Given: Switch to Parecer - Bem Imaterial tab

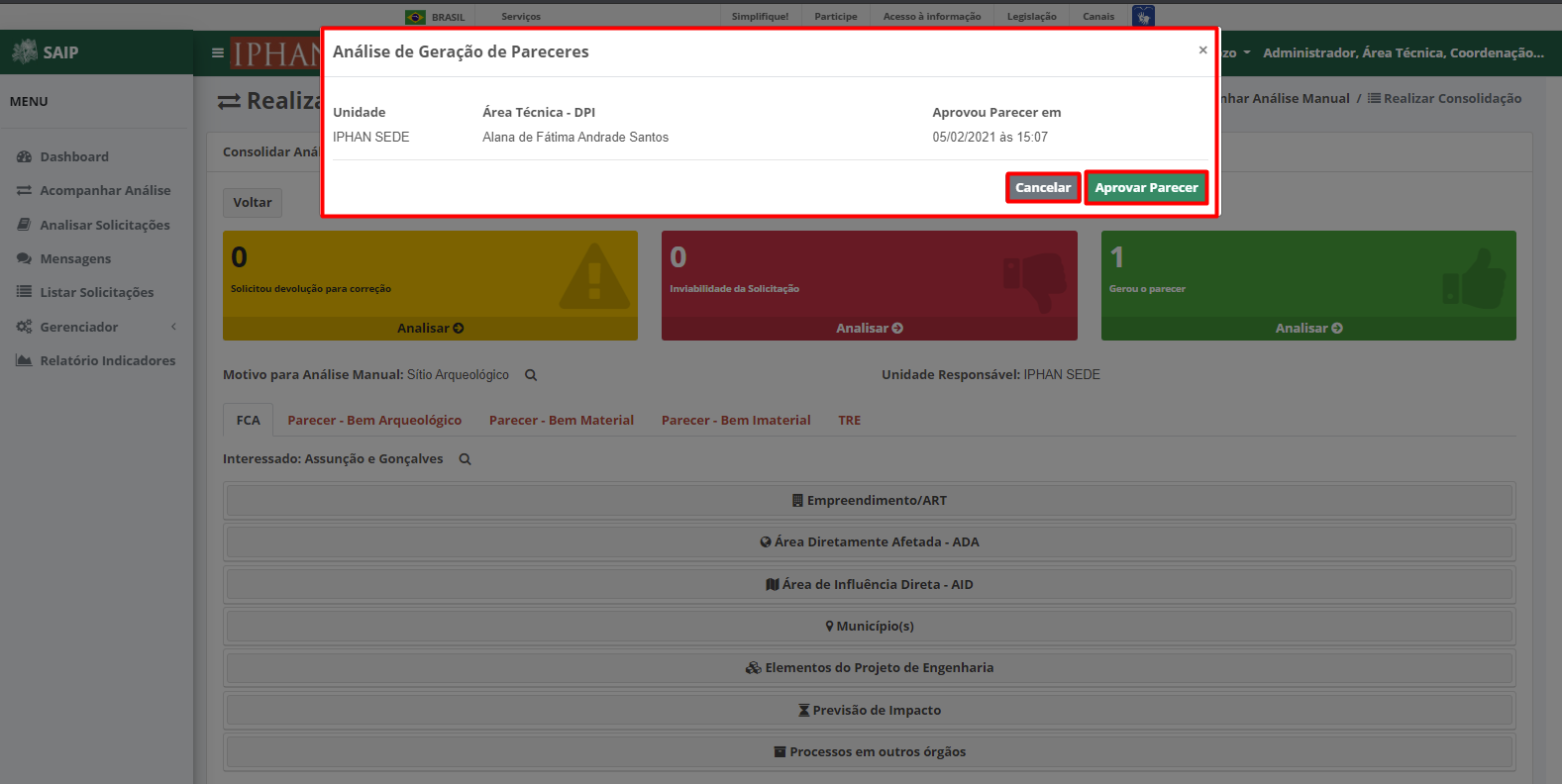Looking at the screenshot, I should 736,420.
